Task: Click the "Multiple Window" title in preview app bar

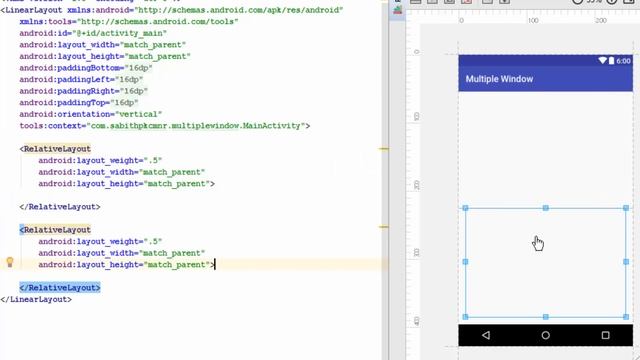Action: 499,79
